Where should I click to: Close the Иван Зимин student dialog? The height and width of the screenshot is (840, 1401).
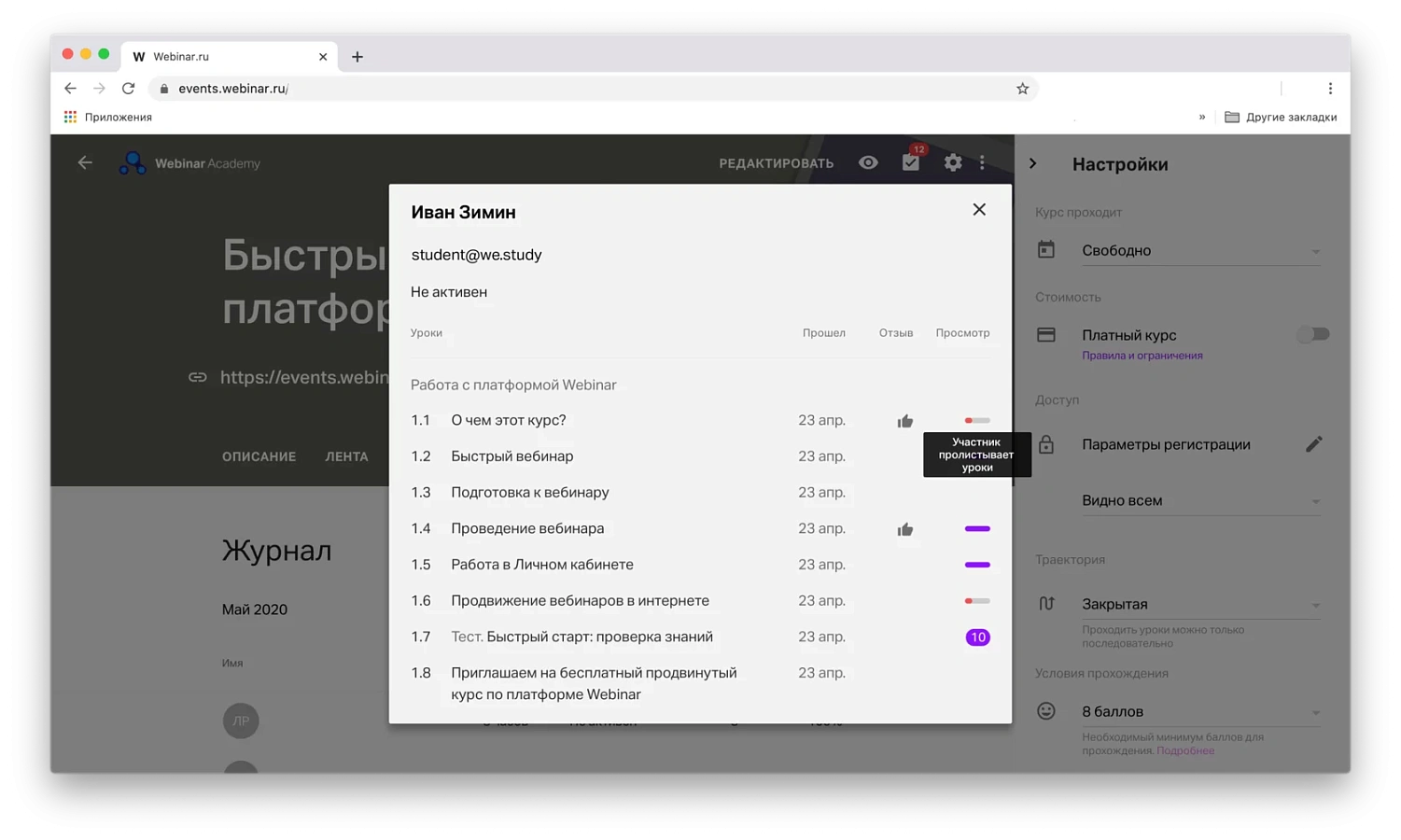tap(979, 210)
